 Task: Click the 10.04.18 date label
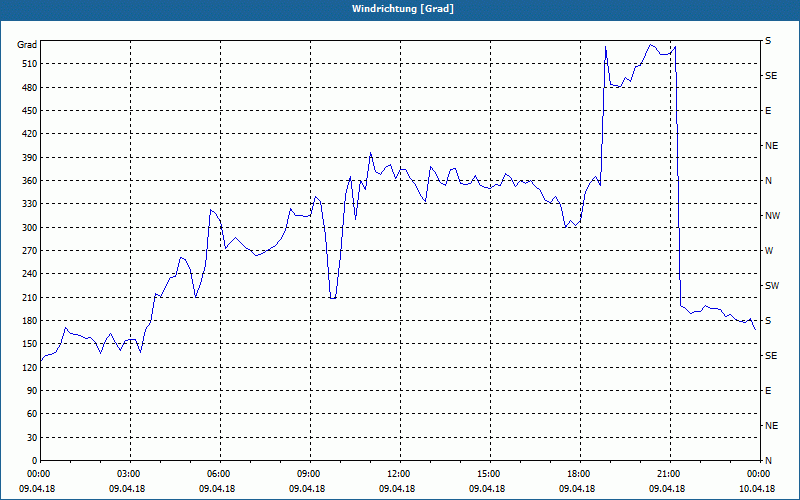click(x=757, y=489)
